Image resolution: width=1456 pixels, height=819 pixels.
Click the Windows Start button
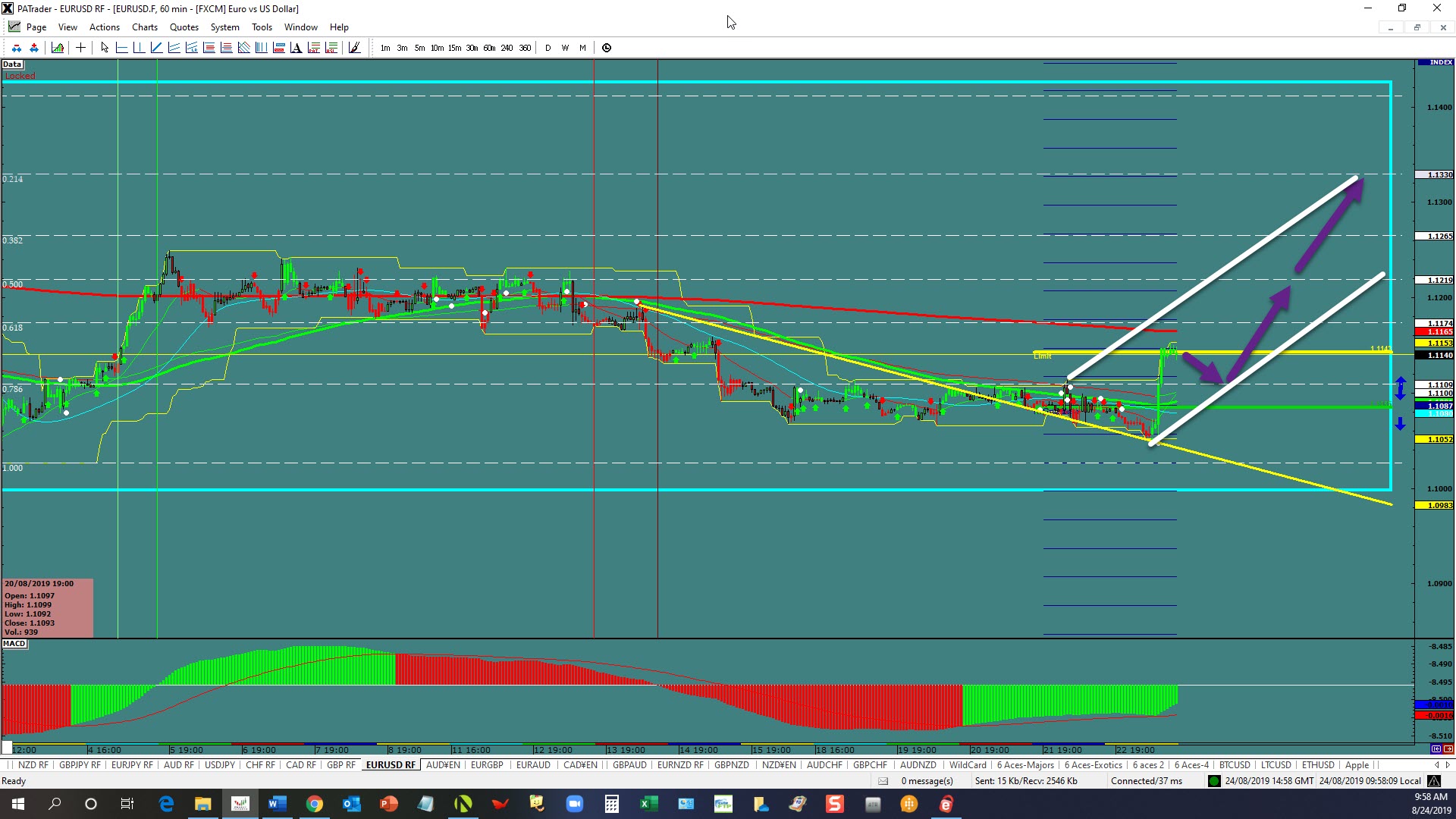[18, 804]
